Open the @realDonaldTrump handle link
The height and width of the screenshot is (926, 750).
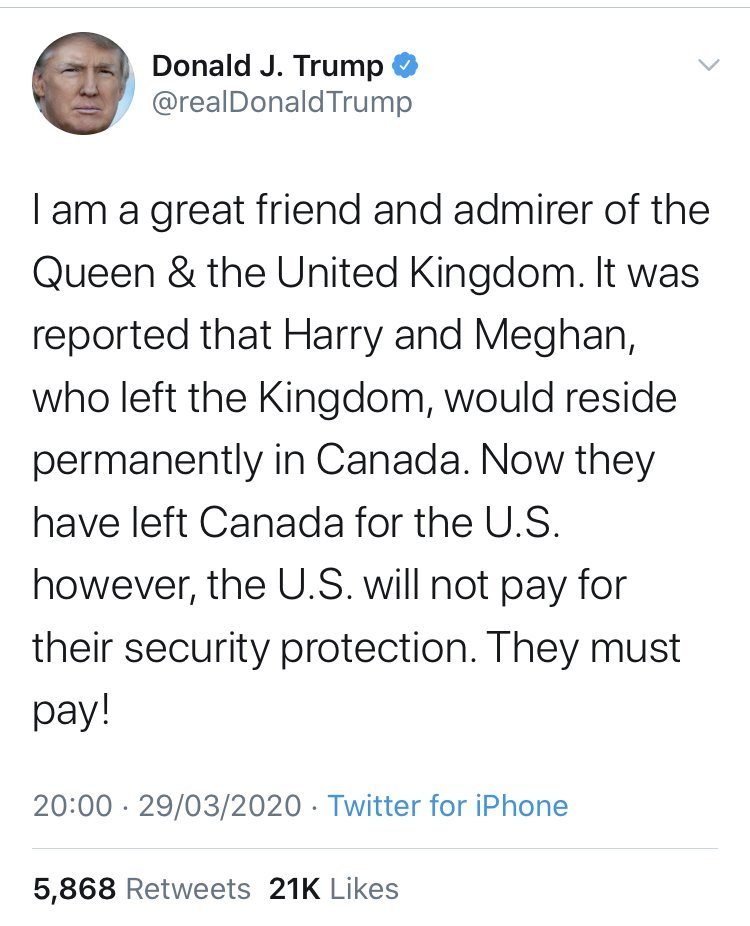(282, 102)
